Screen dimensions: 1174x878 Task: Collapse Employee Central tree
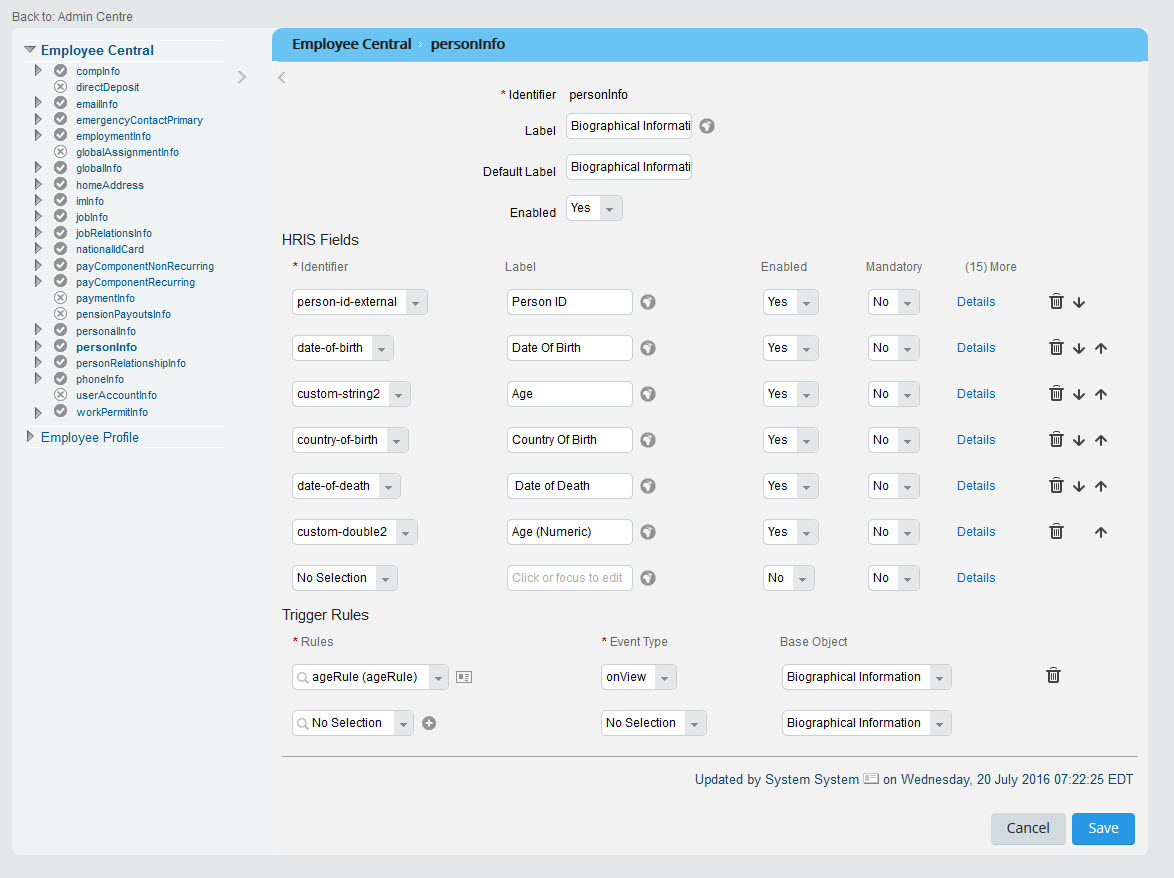click(x=30, y=49)
